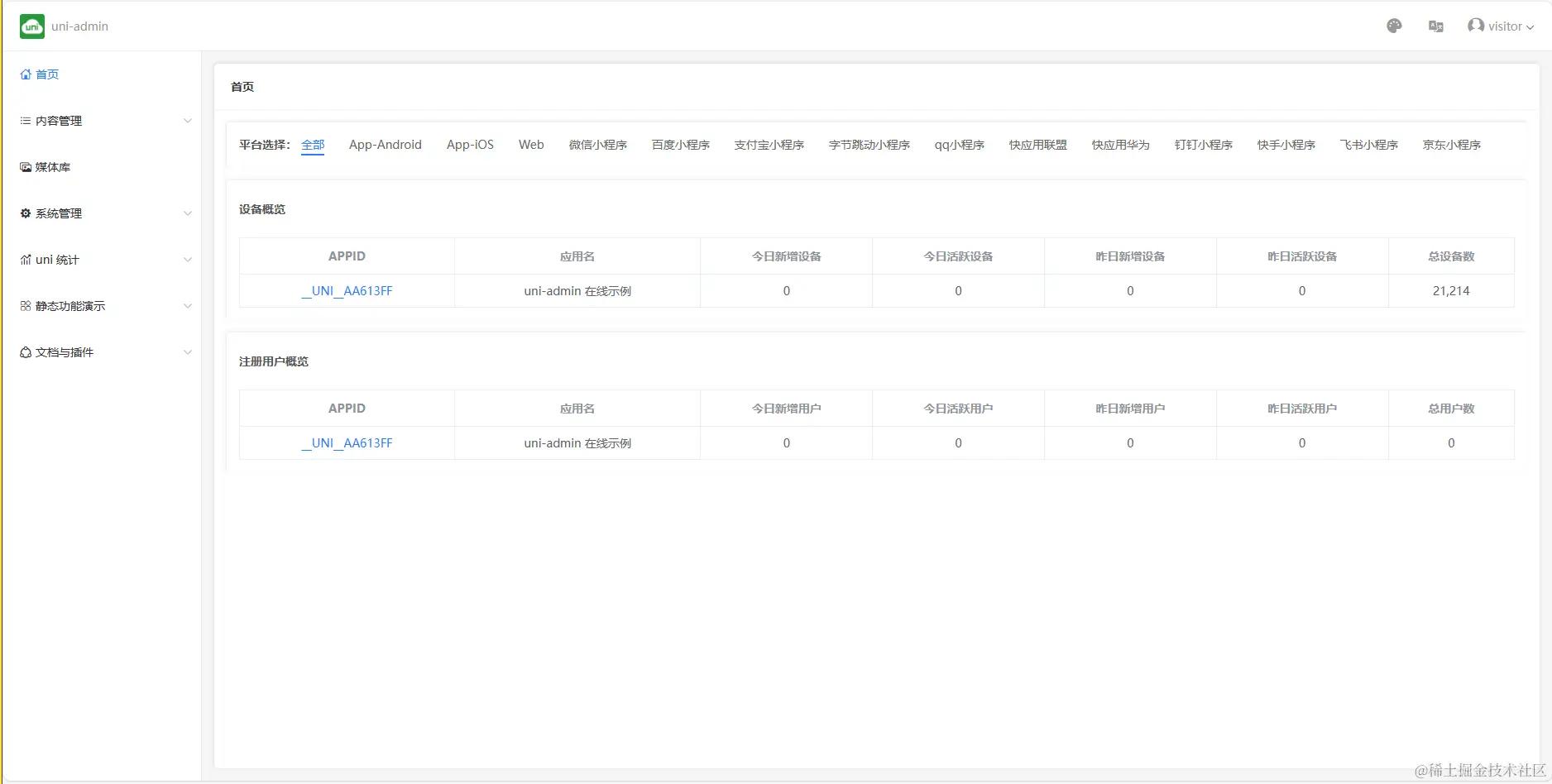Select the 快手小程序 platform tab
Image resolution: width=1552 pixels, height=784 pixels.
click(x=1286, y=145)
